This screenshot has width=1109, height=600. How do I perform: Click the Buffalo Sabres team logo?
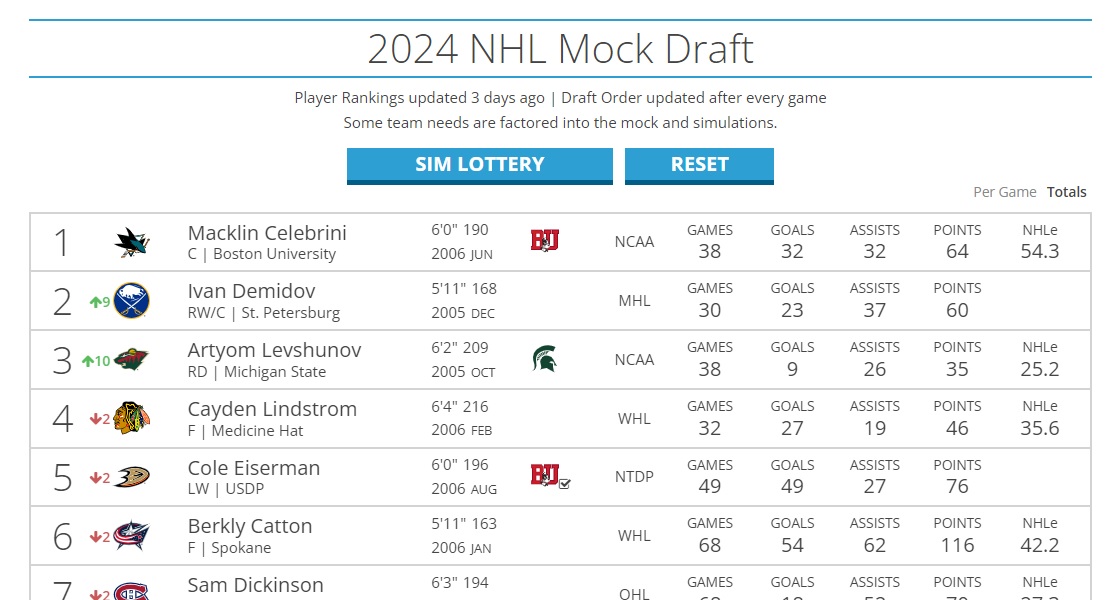click(x=132, y=301)
